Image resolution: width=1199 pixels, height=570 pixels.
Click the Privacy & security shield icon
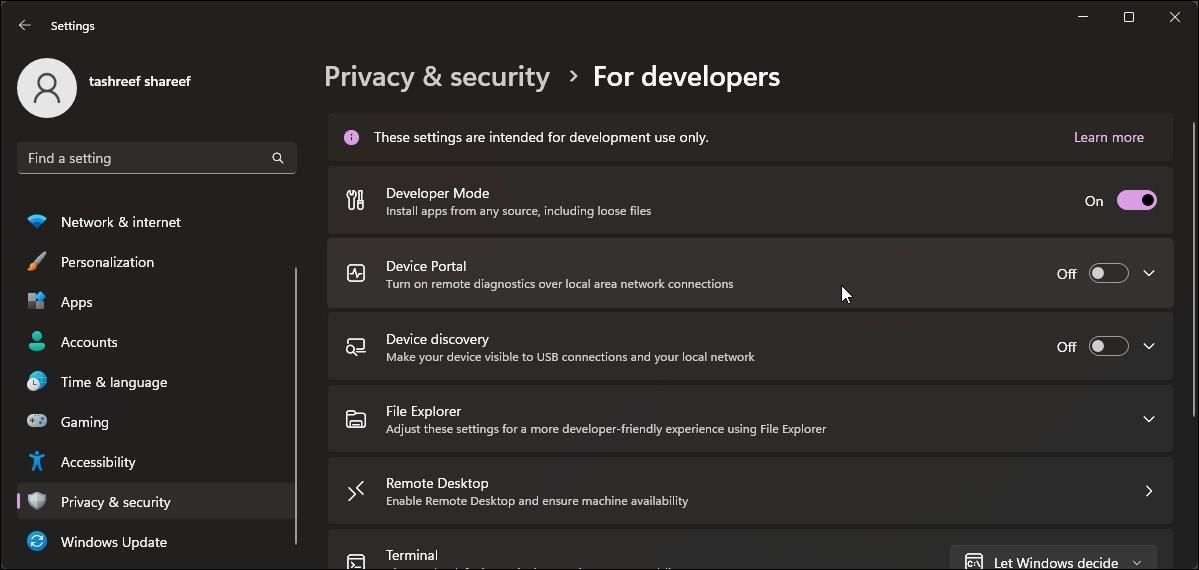click(37, 501)
